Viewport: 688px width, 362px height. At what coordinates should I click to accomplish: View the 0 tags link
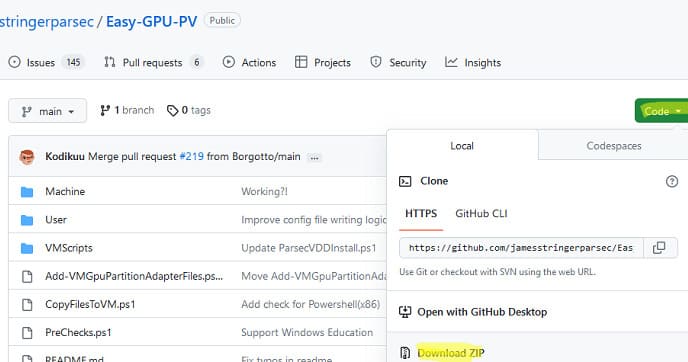[189, 110]
